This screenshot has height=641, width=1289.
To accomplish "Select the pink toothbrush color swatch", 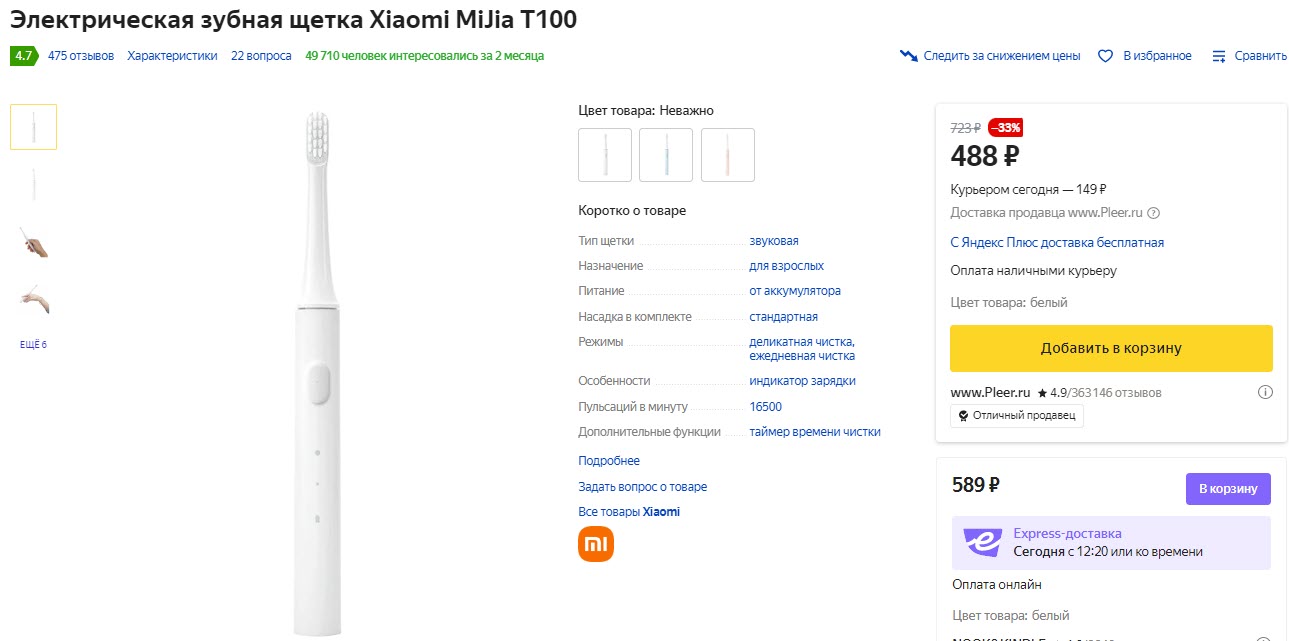I will coord(727,154).
